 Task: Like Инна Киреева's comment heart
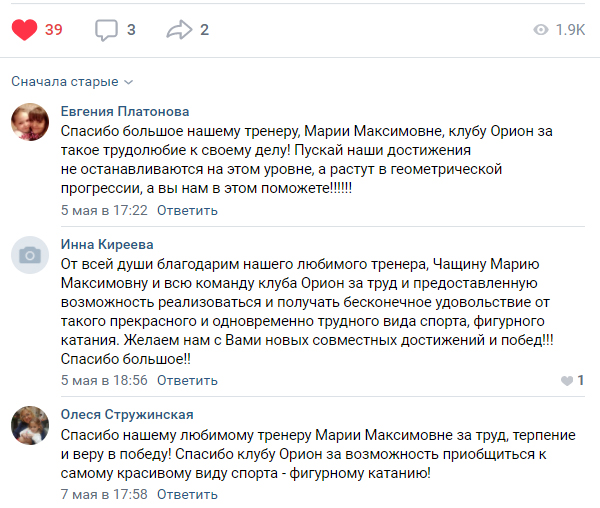tap(567, 381)
